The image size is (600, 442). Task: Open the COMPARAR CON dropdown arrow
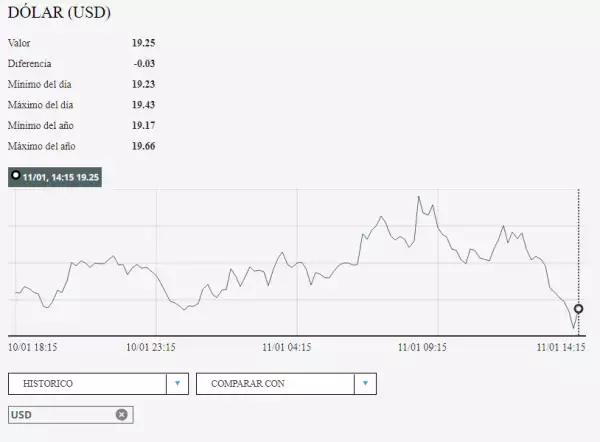(x=365, y=383)
